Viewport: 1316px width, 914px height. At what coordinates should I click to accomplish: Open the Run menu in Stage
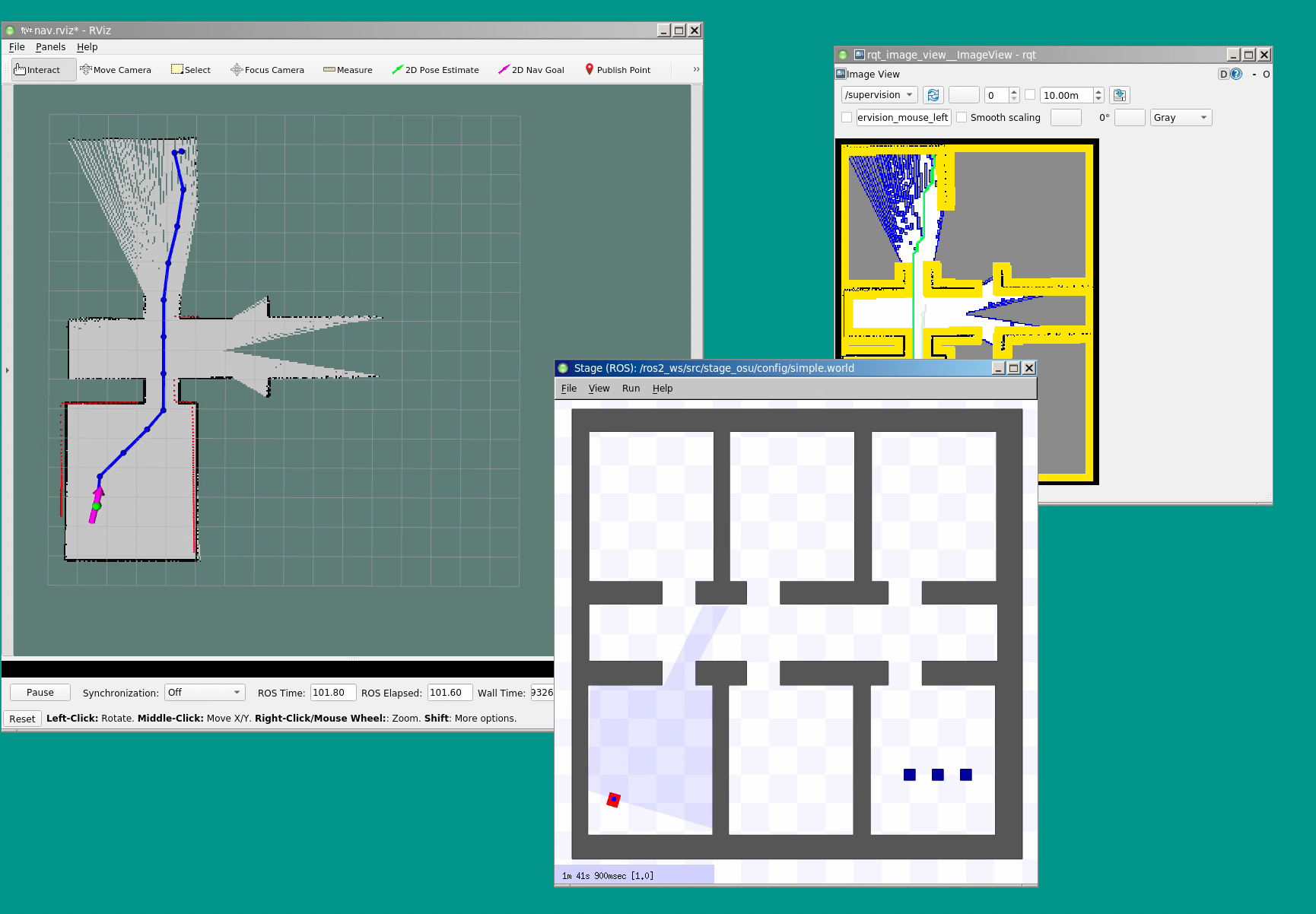click(x=631, y=389)
